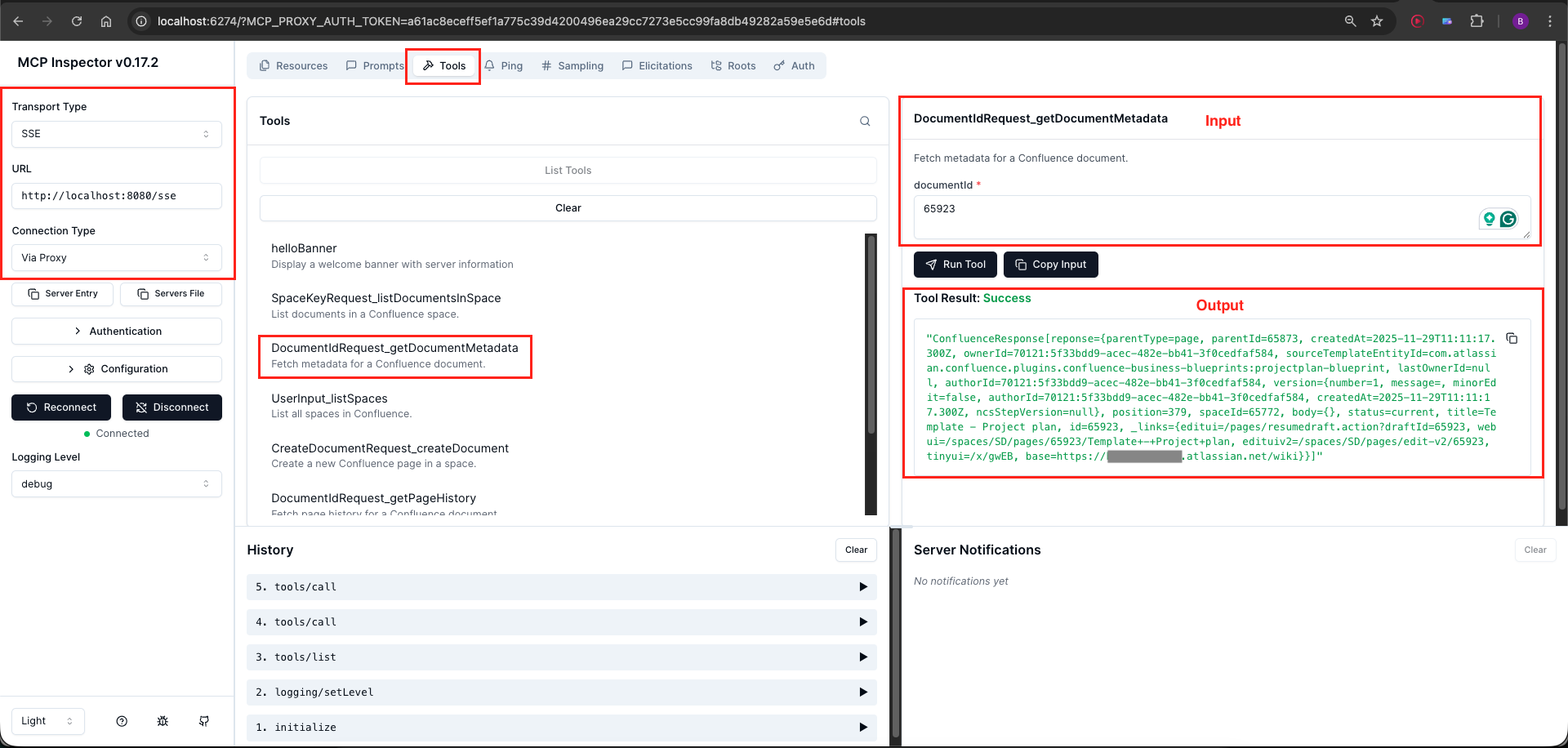
Task: Click the List Tools button
Action: tap(568, 170)
